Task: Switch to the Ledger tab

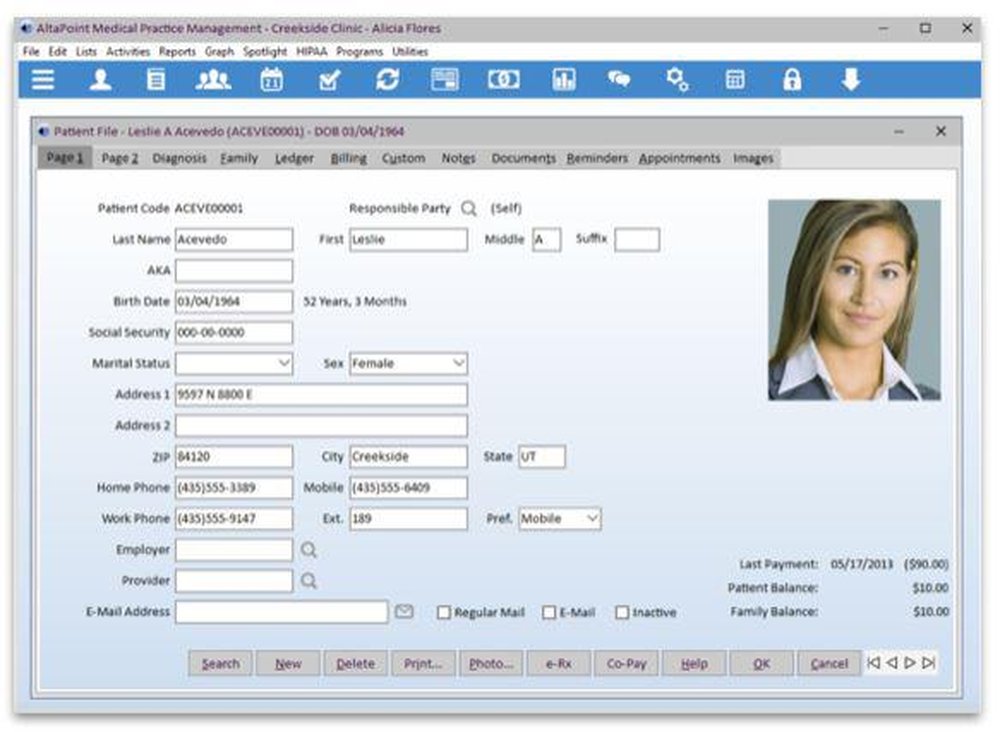Action: [x=294, y=158]
